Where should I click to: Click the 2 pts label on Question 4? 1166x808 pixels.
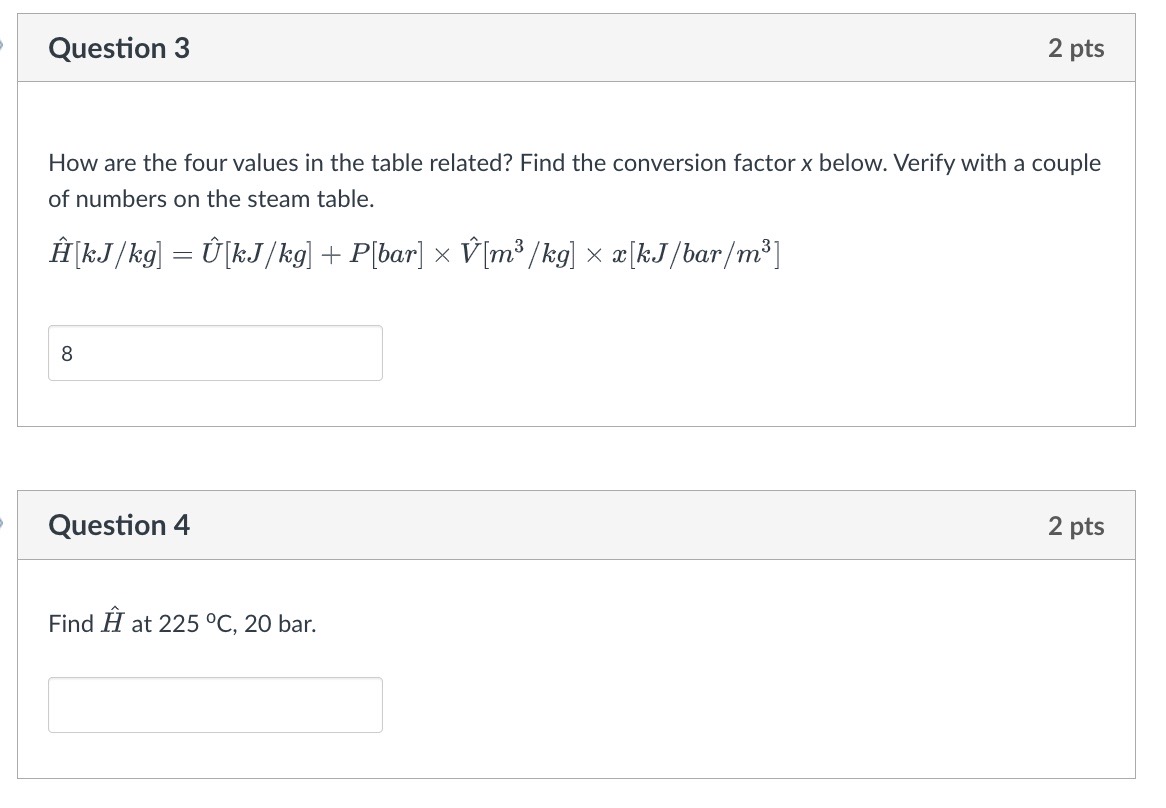tap(1076, 525)
